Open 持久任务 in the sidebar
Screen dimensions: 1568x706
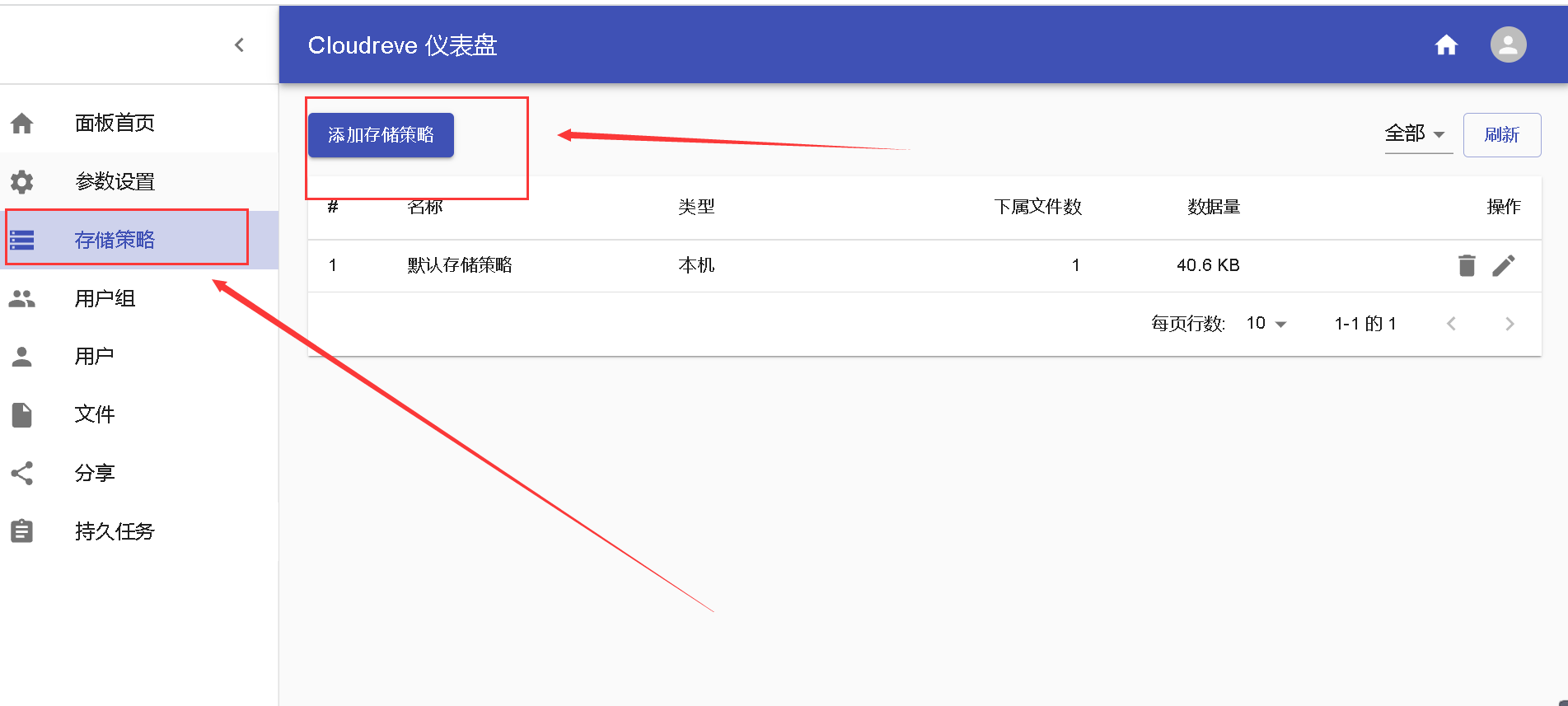139,531
